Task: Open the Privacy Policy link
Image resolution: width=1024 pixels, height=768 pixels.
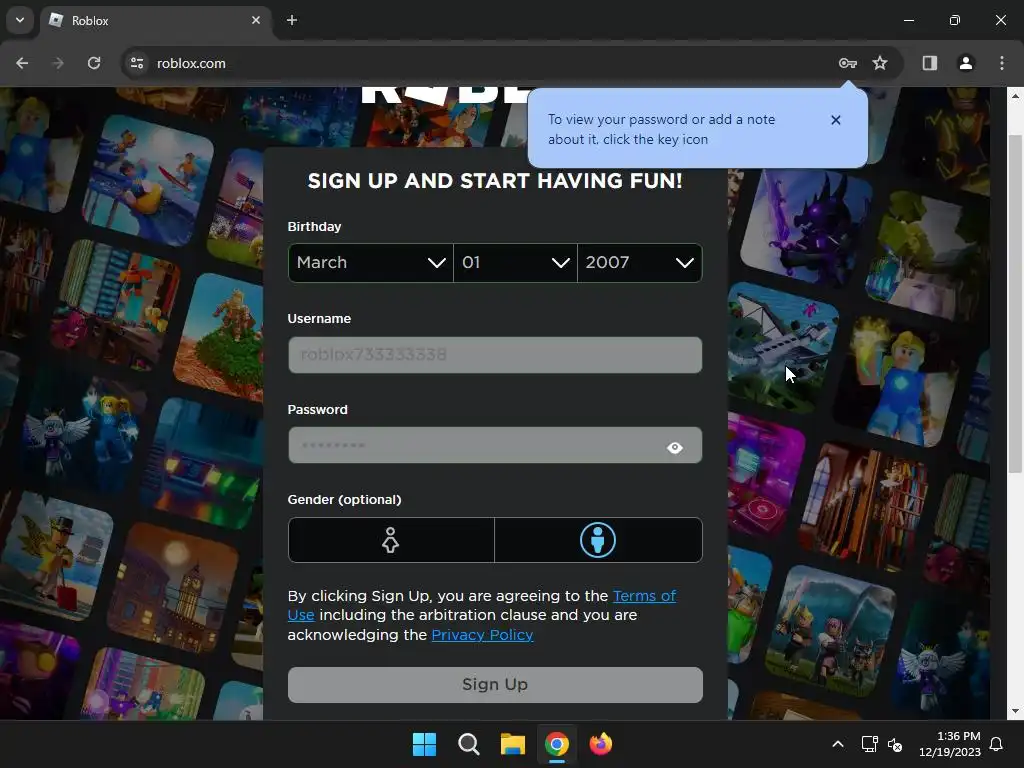Action: 483,635
